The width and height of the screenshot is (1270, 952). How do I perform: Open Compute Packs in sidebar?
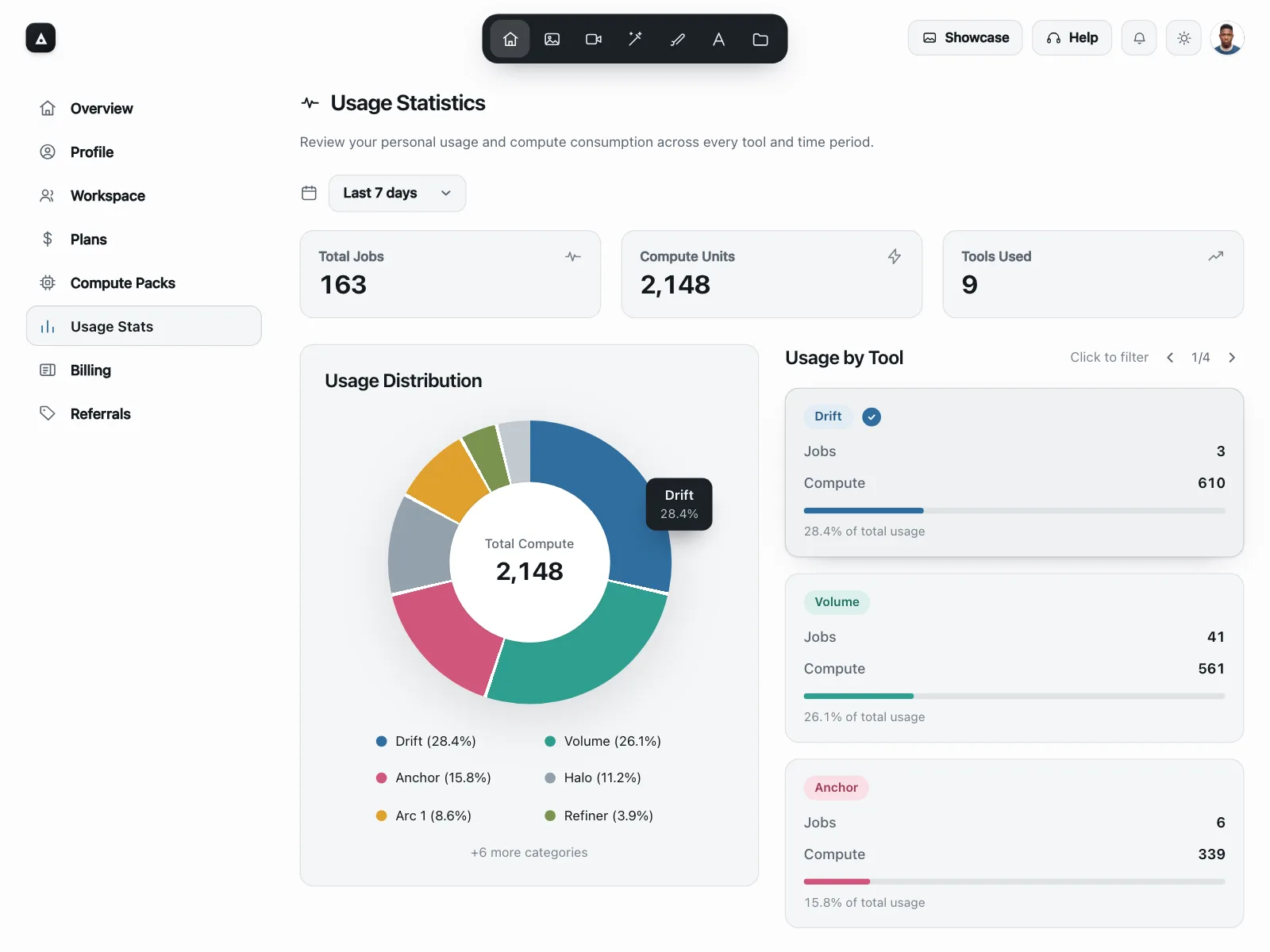coord(144,283)
